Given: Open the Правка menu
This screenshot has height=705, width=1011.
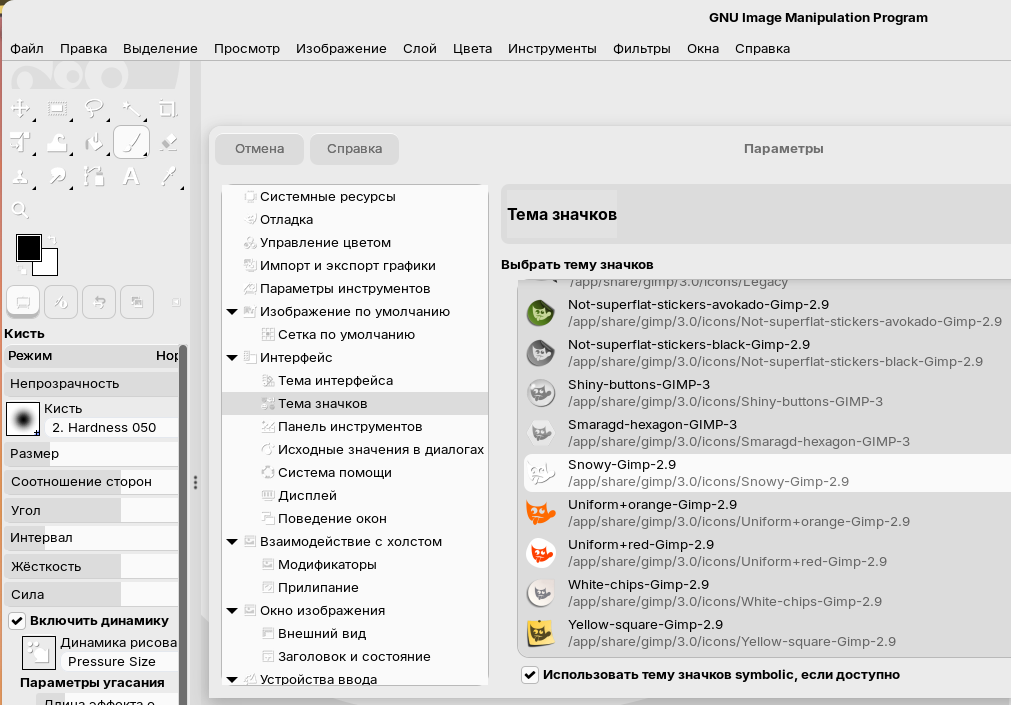Looking at the screenshot, I should pos(83,48).
